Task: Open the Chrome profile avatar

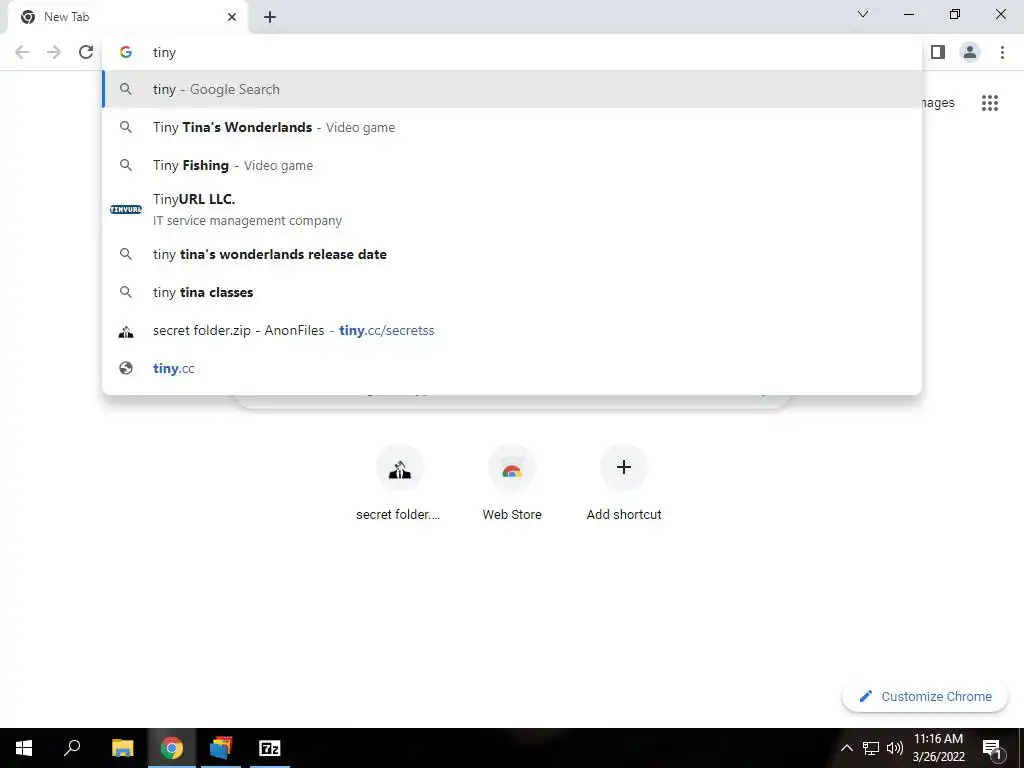Action: (x=970, y=52)
